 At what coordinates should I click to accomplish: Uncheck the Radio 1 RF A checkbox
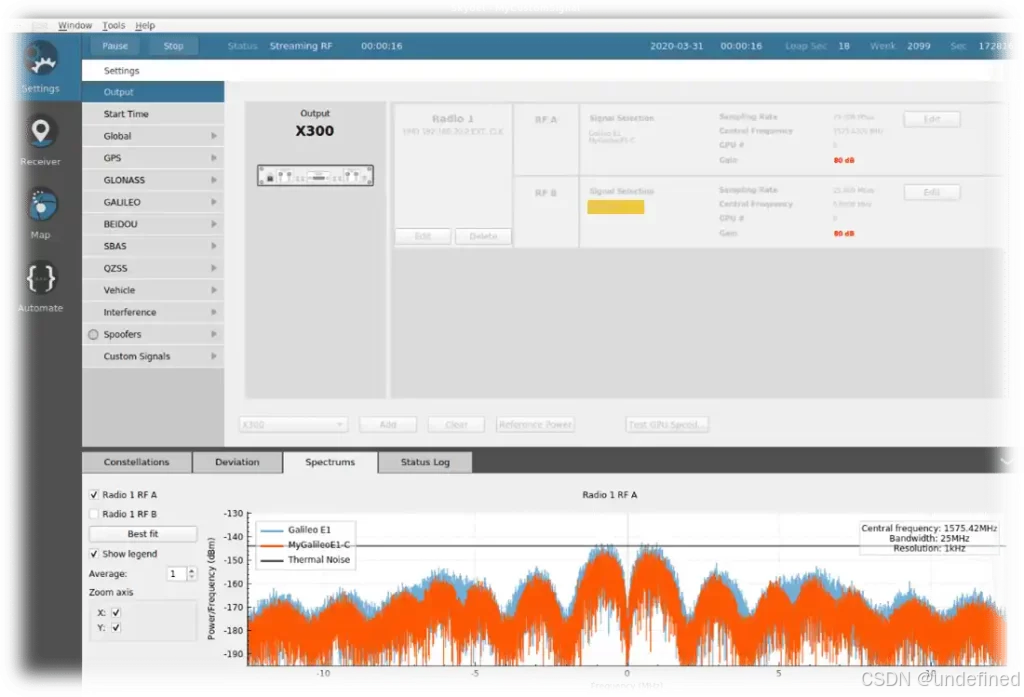[x=94, y=495]
